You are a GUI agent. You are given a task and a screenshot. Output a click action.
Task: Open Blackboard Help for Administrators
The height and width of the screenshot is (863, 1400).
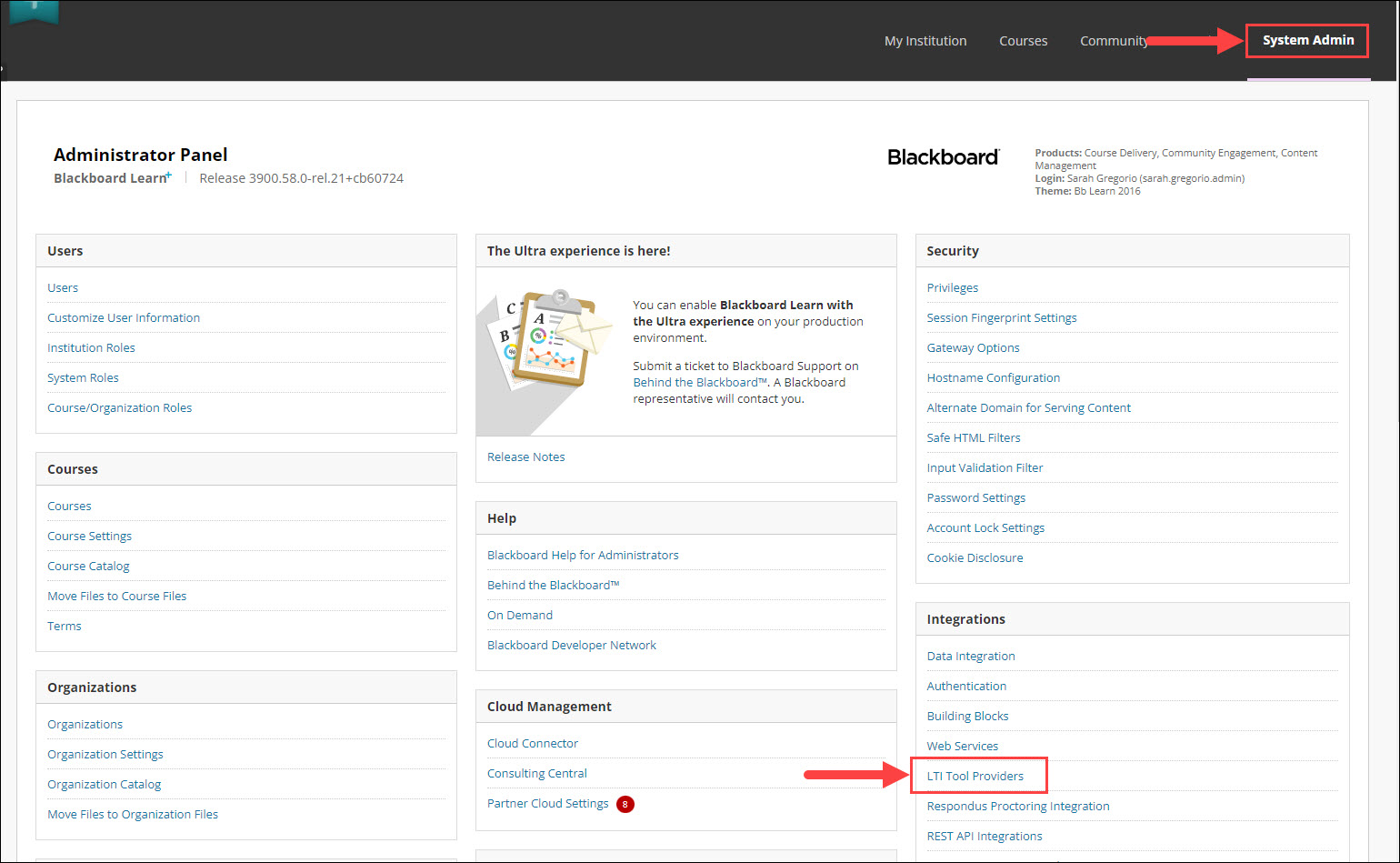(583, 555)
